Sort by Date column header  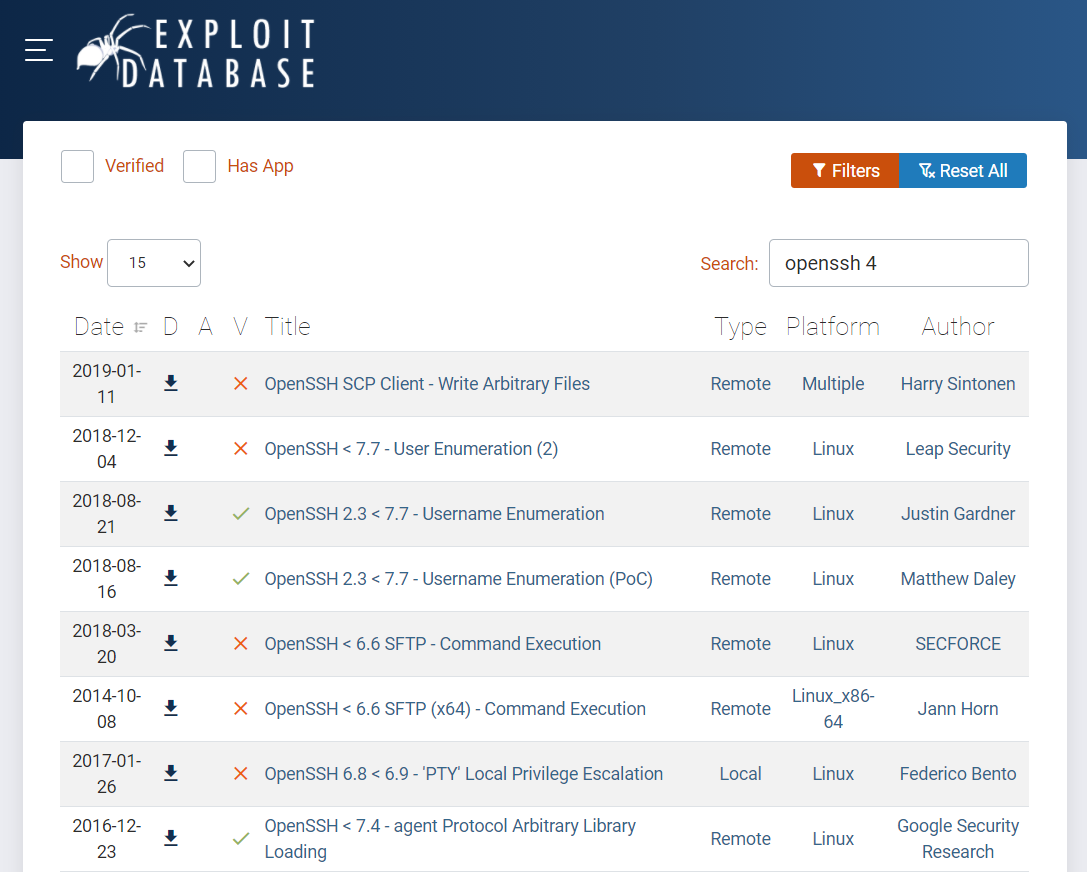(x=99, y=326)
